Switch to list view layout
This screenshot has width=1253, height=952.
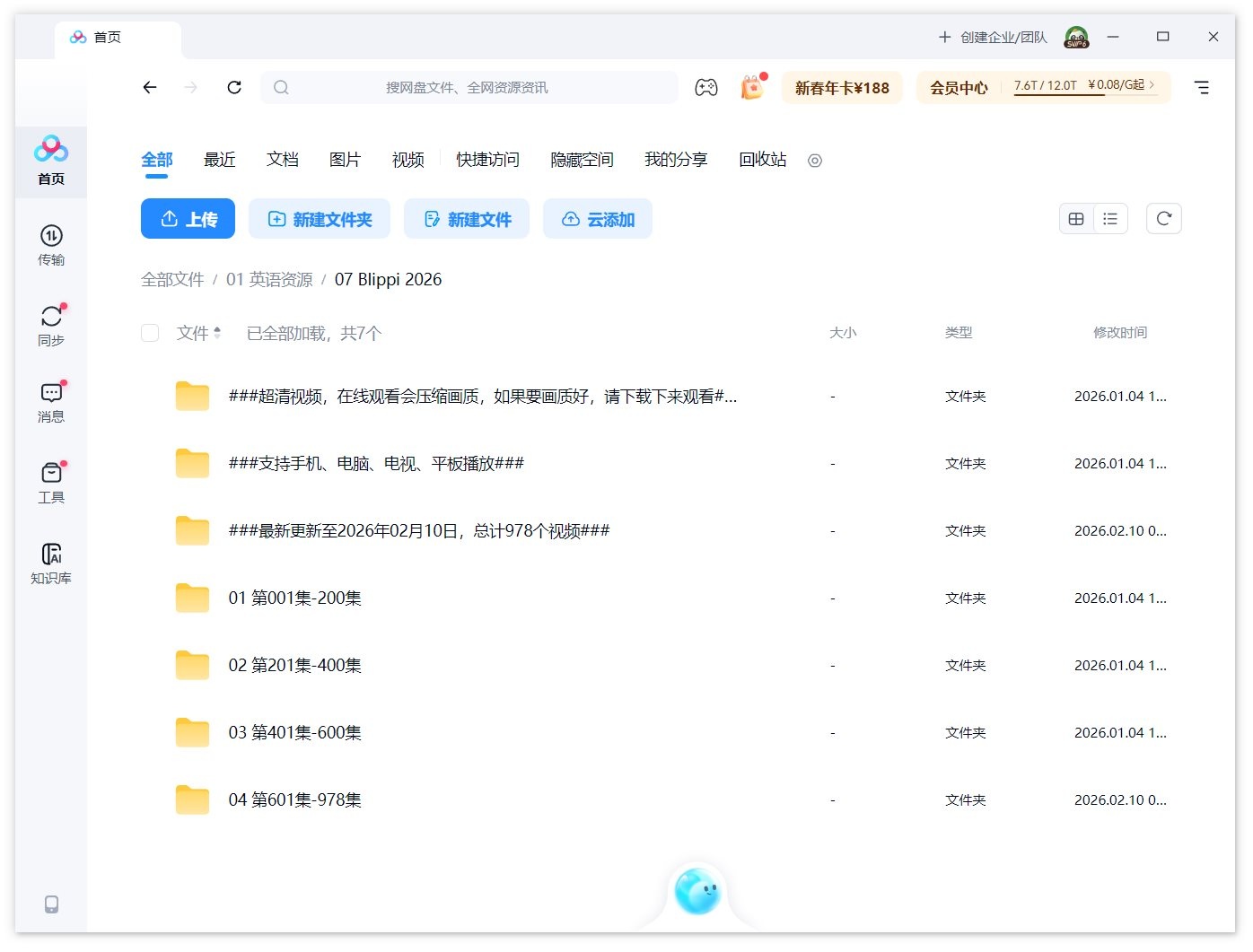[x=1110, y=218]
